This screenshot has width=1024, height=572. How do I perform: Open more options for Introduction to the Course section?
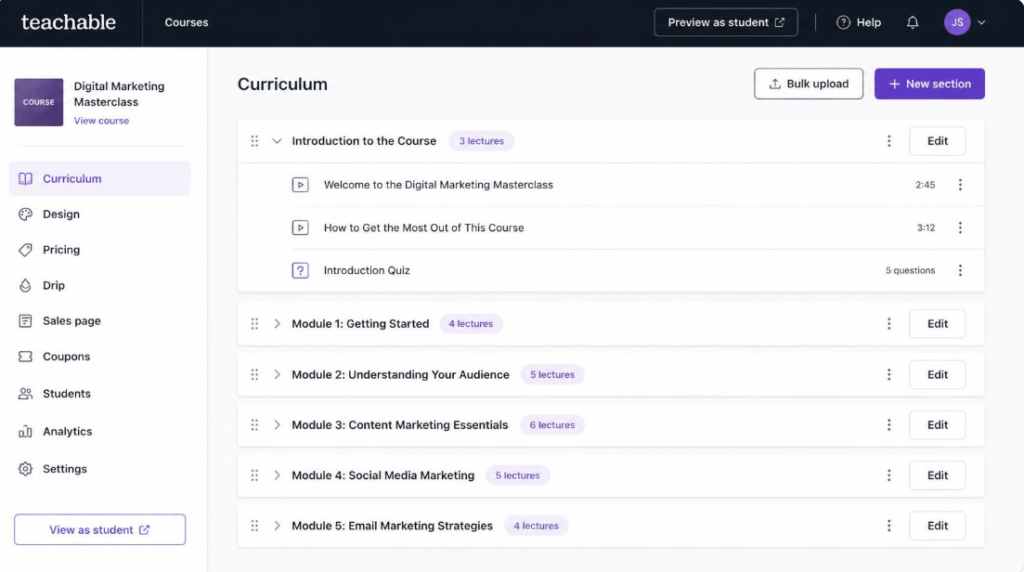coord(889,141)
